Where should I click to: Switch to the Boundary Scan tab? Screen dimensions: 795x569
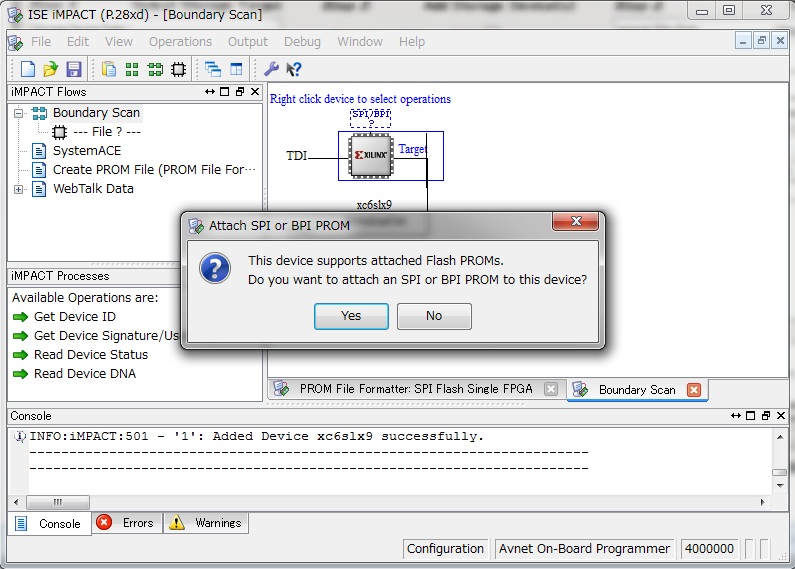637,389
